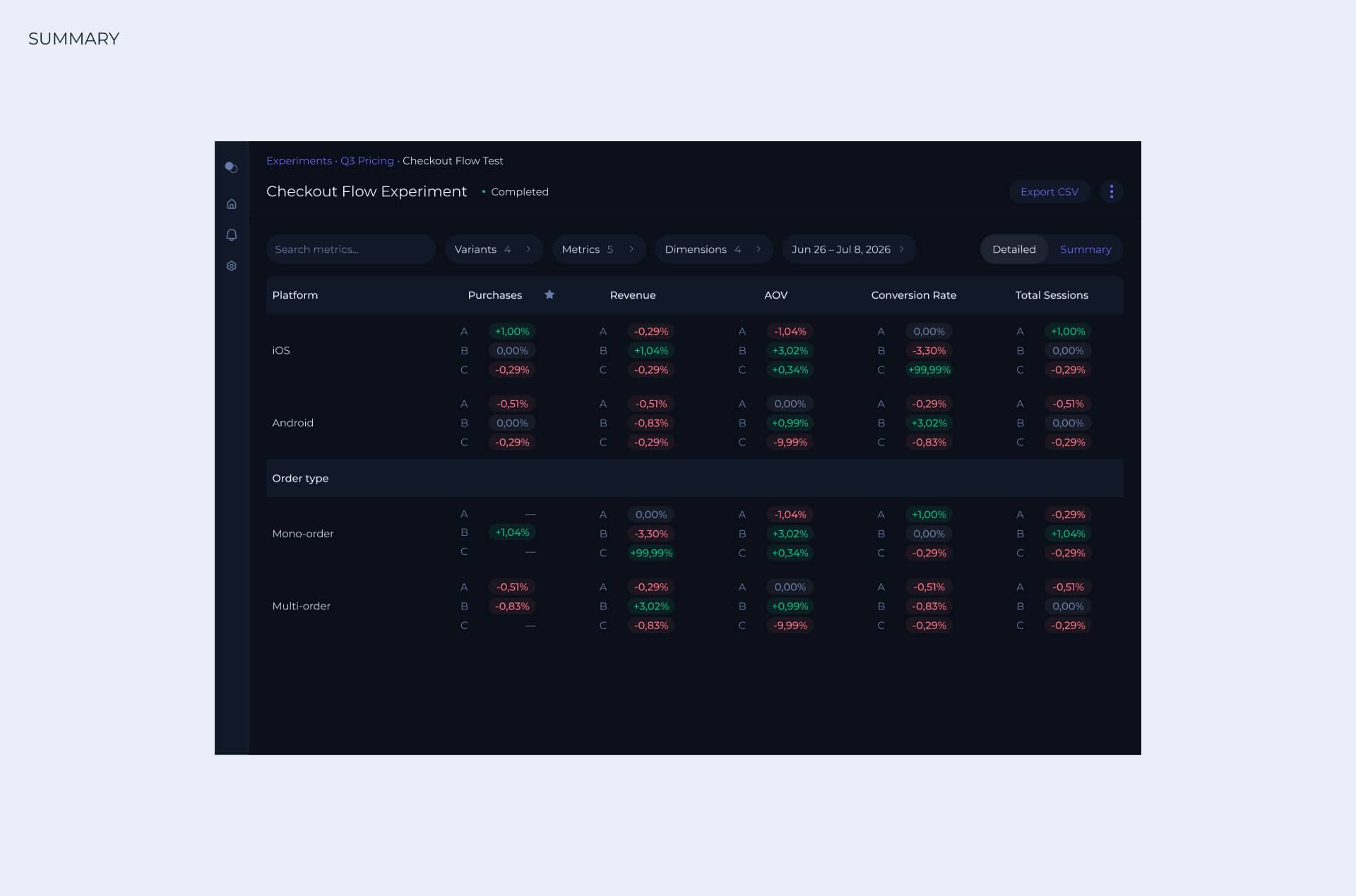Screen dimensions: 1356x896
Task: Open the settings gear icon
Action: (231, 266)
